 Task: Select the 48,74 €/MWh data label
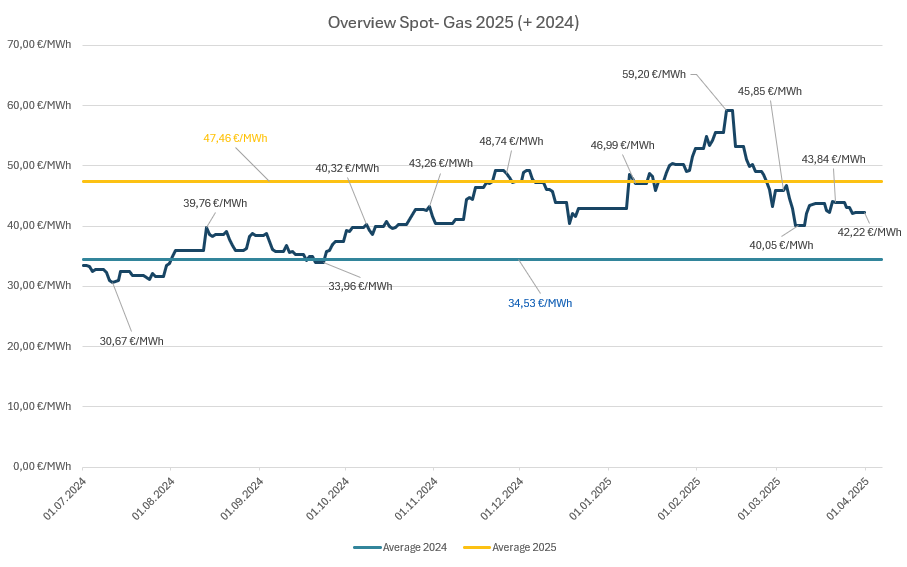pos(511,141)
